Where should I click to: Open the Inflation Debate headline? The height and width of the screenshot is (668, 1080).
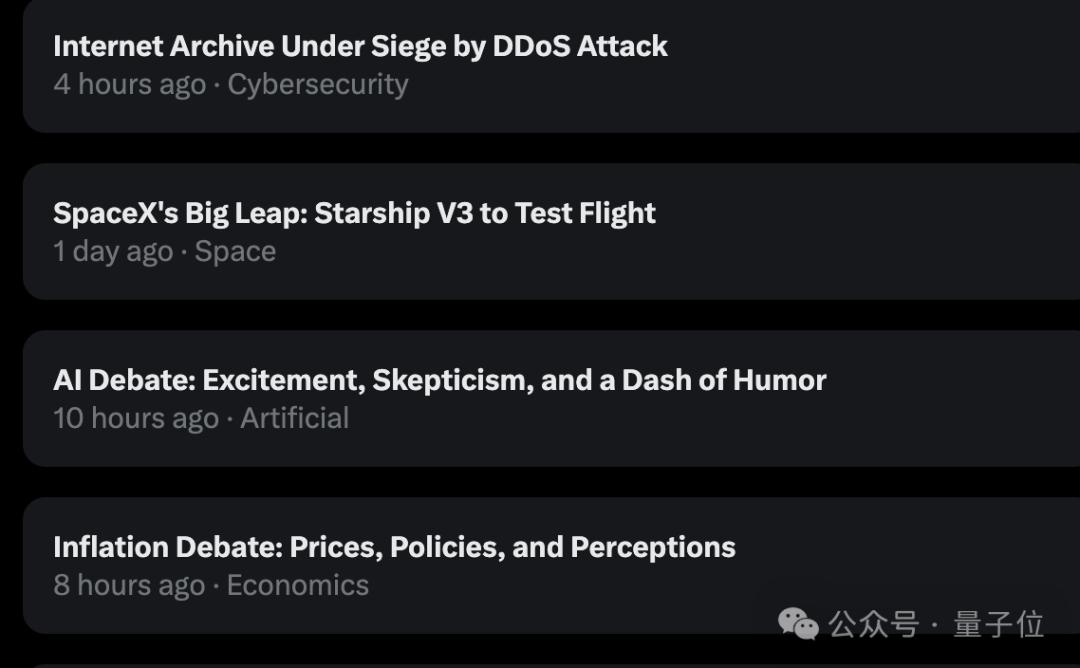pos(394,547)
